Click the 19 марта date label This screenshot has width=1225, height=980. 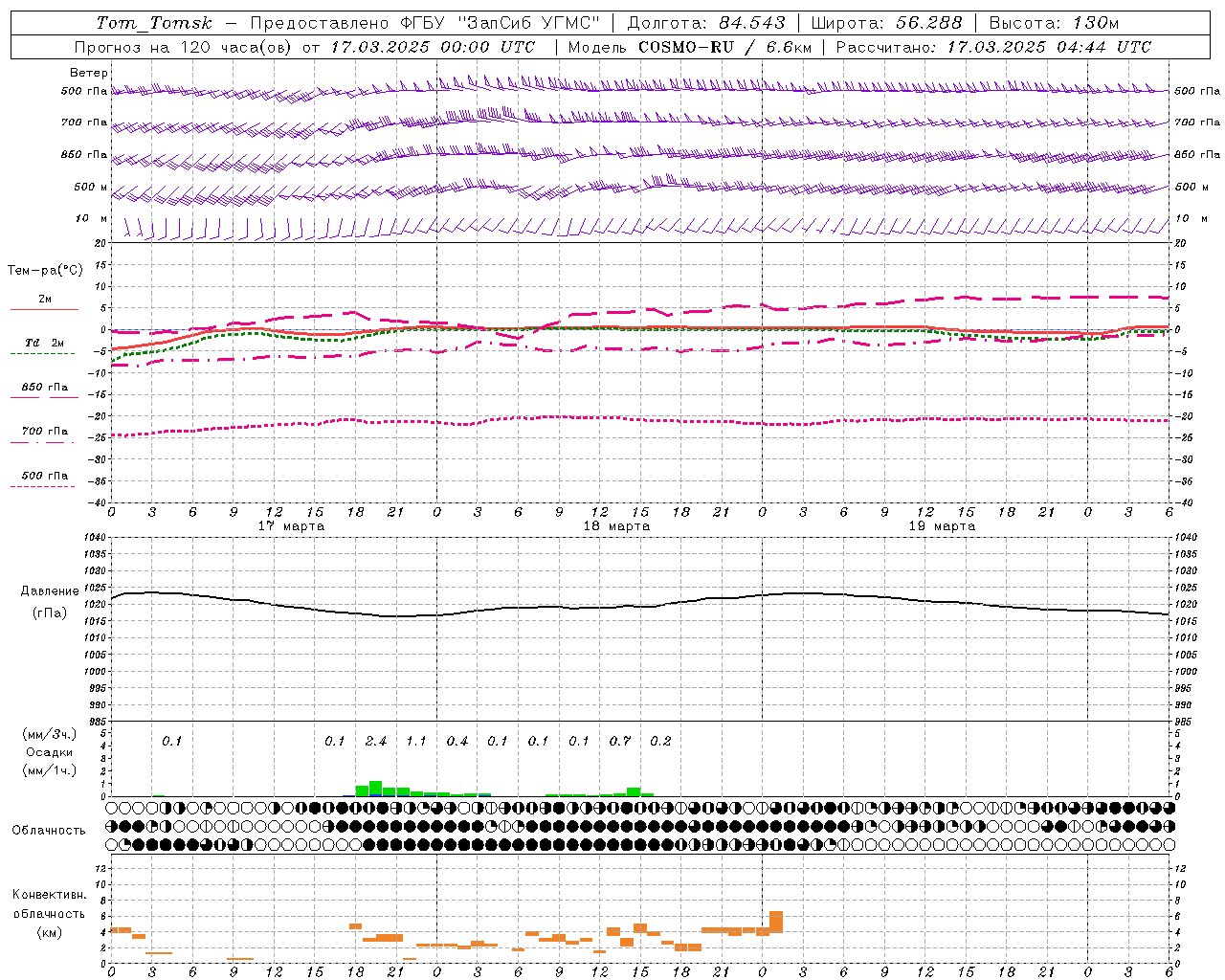click(942, 526)
